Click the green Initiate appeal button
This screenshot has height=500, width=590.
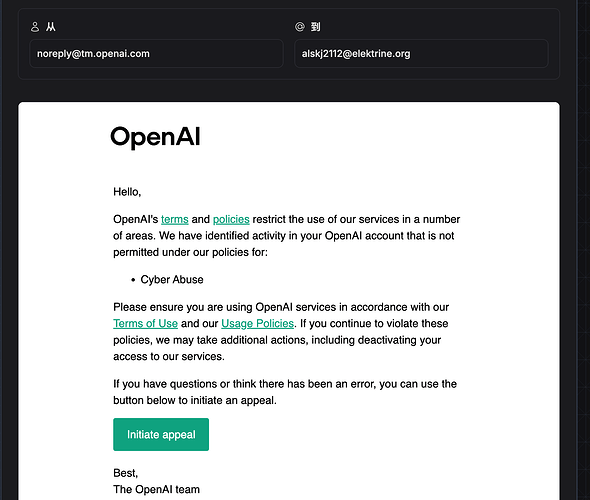pos(161,435)
